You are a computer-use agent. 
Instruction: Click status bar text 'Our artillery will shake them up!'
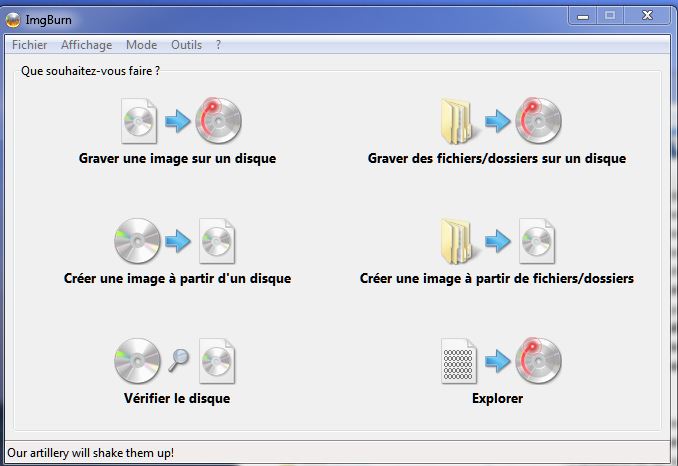pos(90,453)
